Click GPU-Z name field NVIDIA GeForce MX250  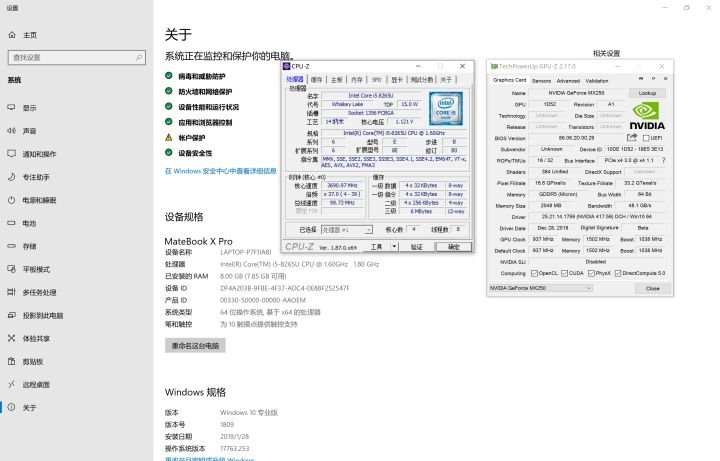576,93
